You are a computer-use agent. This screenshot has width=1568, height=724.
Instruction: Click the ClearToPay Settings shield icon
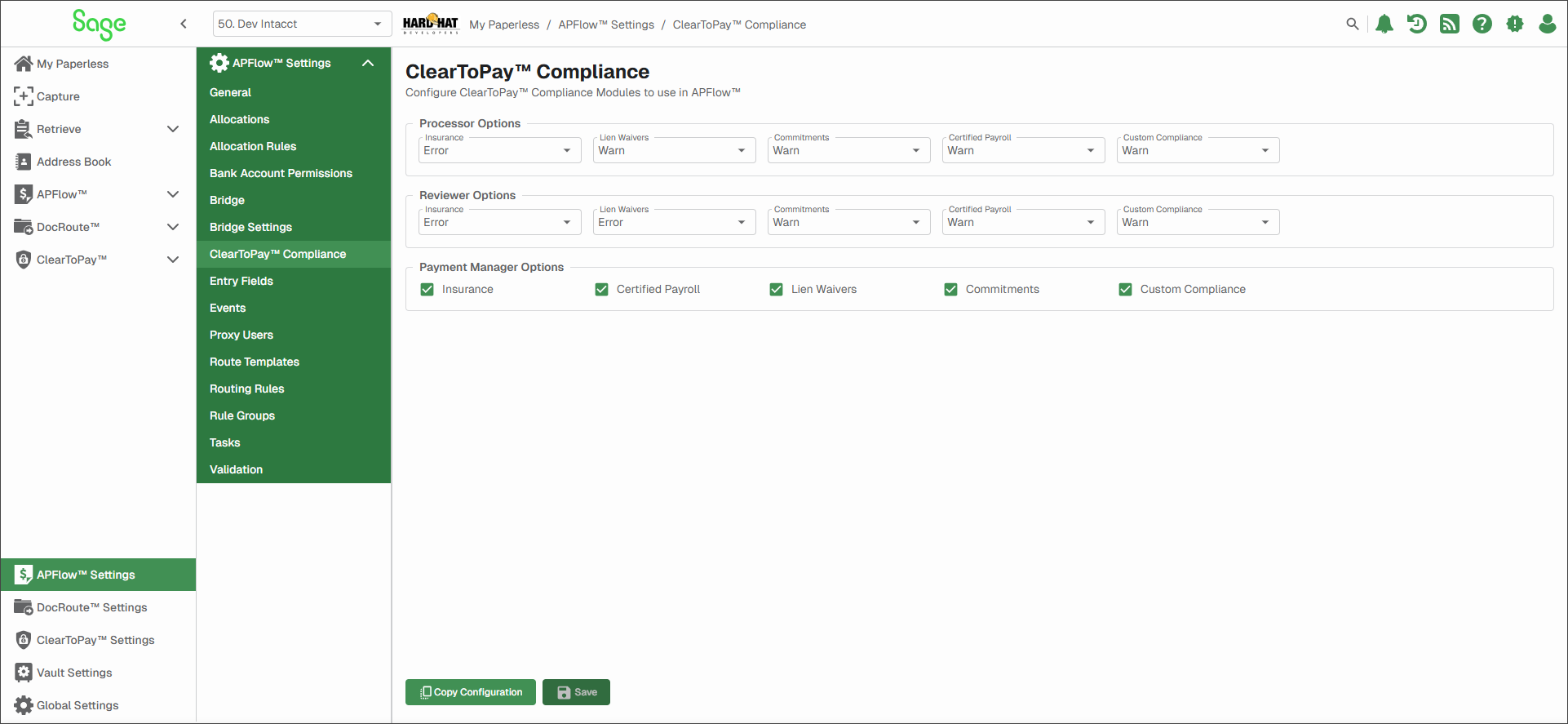pyautogui.click(x=24, y=640)
